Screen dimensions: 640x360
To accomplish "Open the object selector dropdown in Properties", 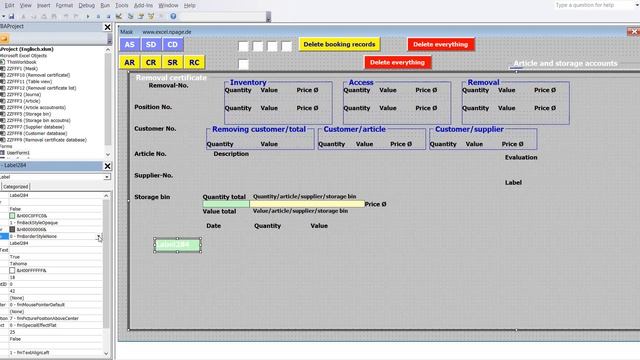I will point(107,177).
